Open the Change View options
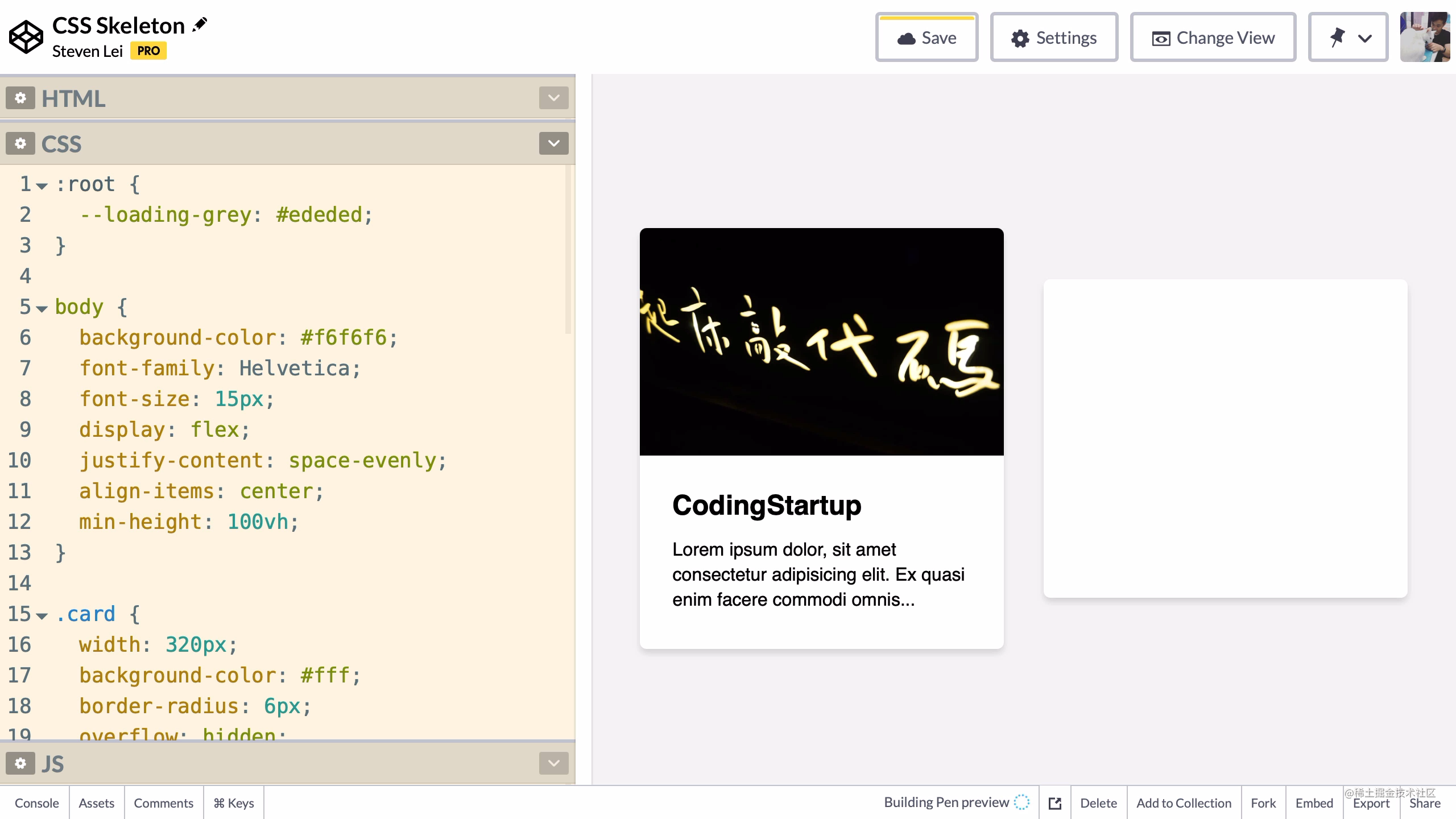Screen dimensions: 1456x819 1213,37
